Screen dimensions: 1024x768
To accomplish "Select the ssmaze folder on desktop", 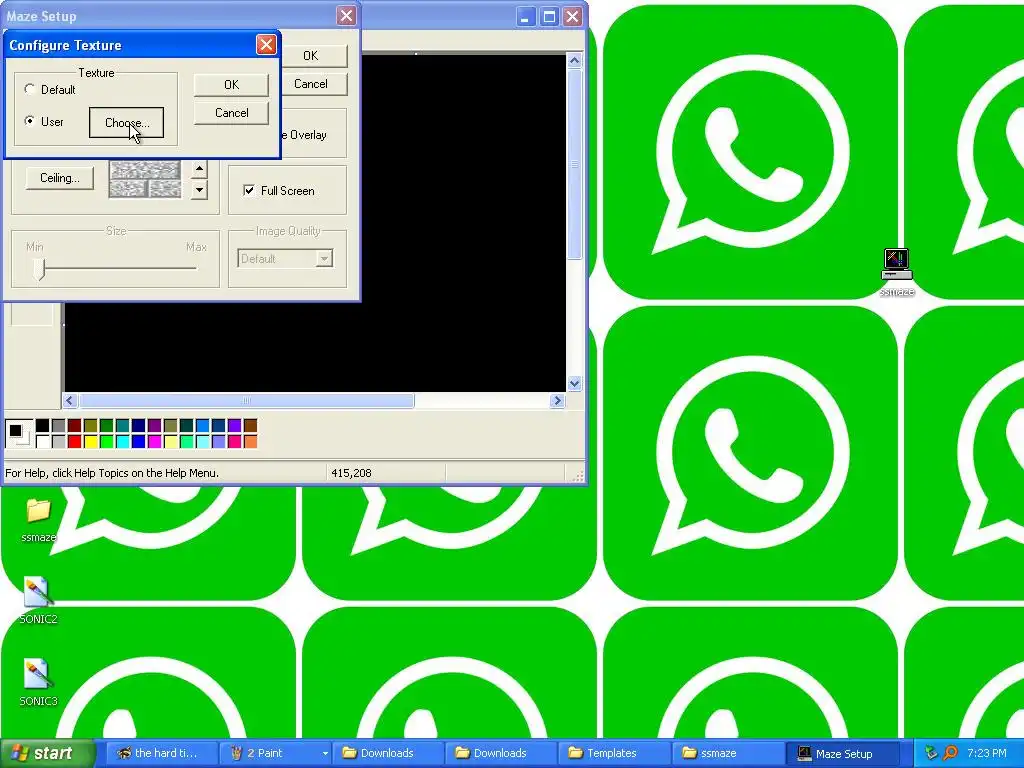I will pyautogui.click(x=39, y=520).
